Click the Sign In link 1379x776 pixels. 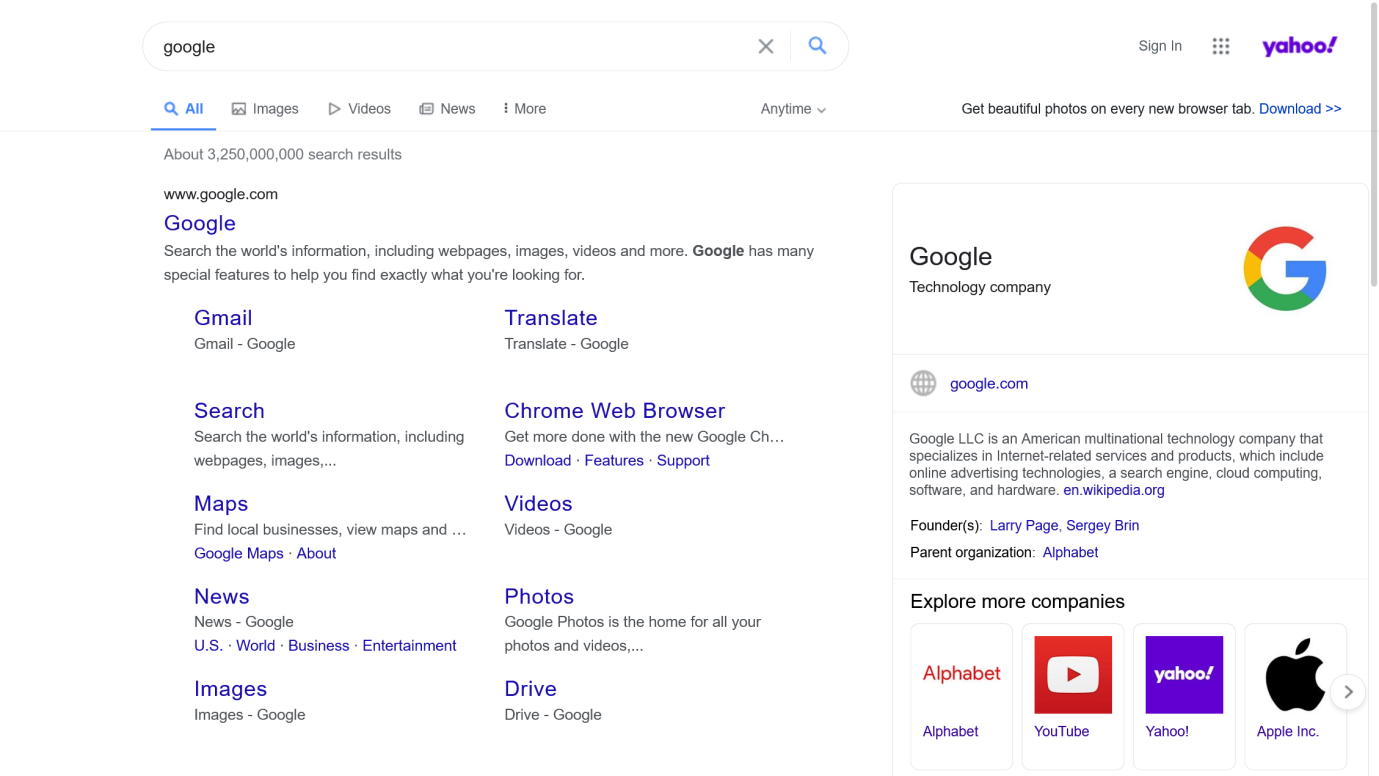[1160, 46]
